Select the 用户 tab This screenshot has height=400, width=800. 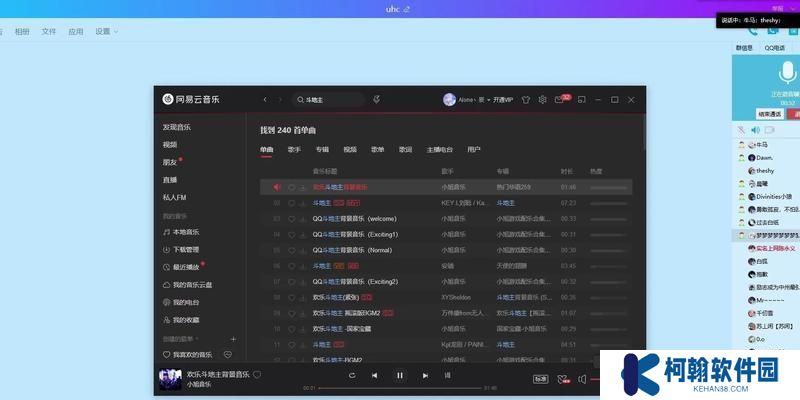coord(474,149)
